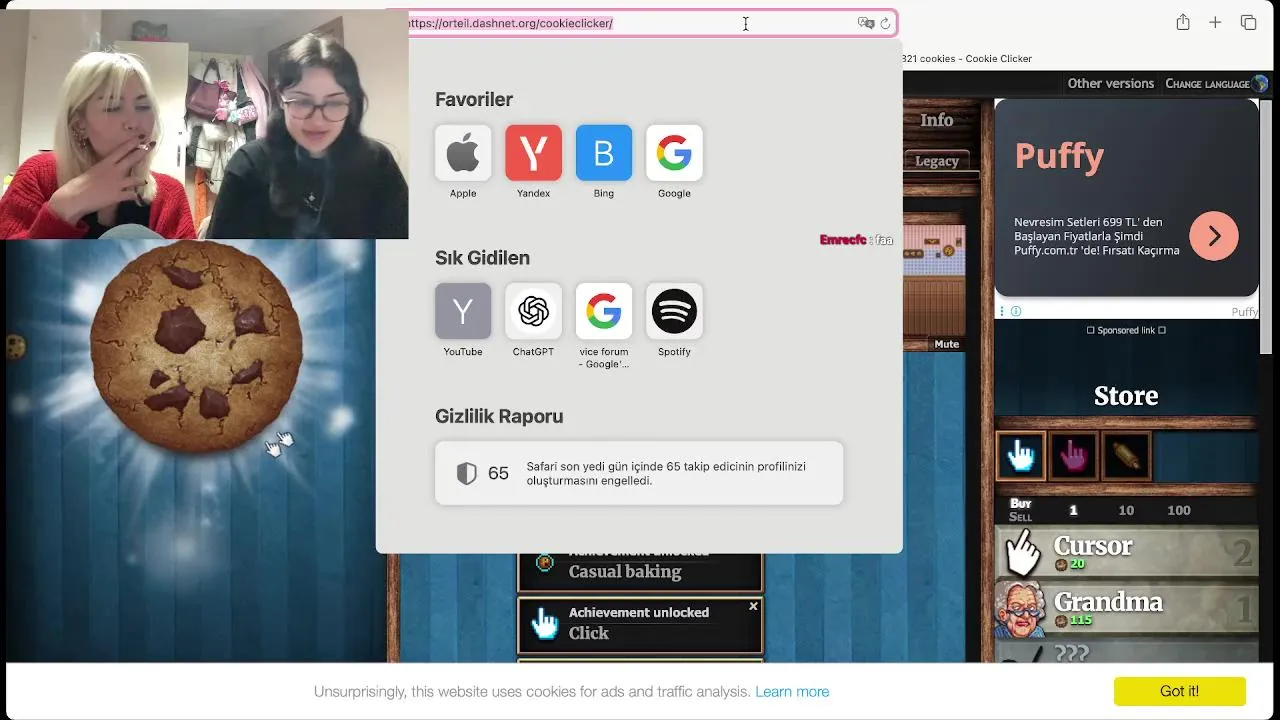The image size is (1280, 720).
Task: Click the Casual baking achievement icon
Action: tap(545, 563)
